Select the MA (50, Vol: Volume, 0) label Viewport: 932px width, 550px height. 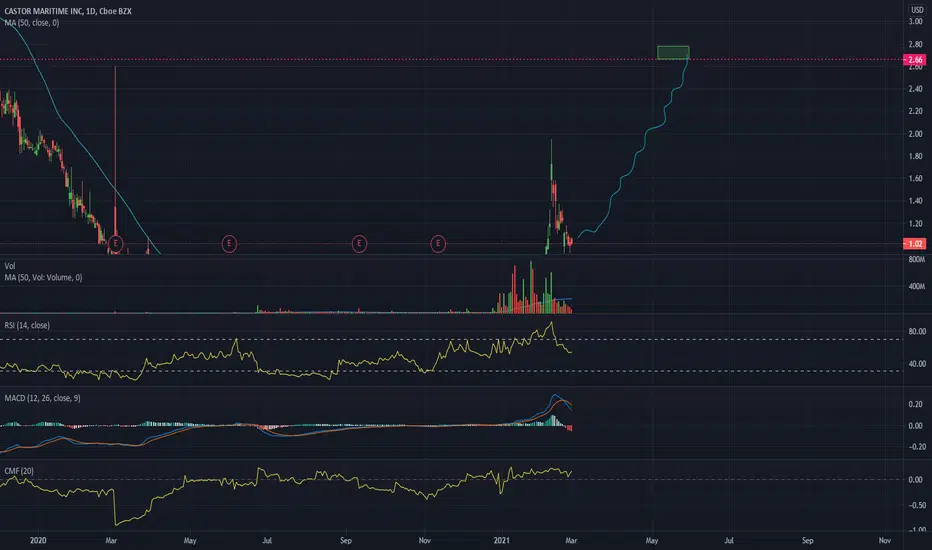[x=43, y=277]
